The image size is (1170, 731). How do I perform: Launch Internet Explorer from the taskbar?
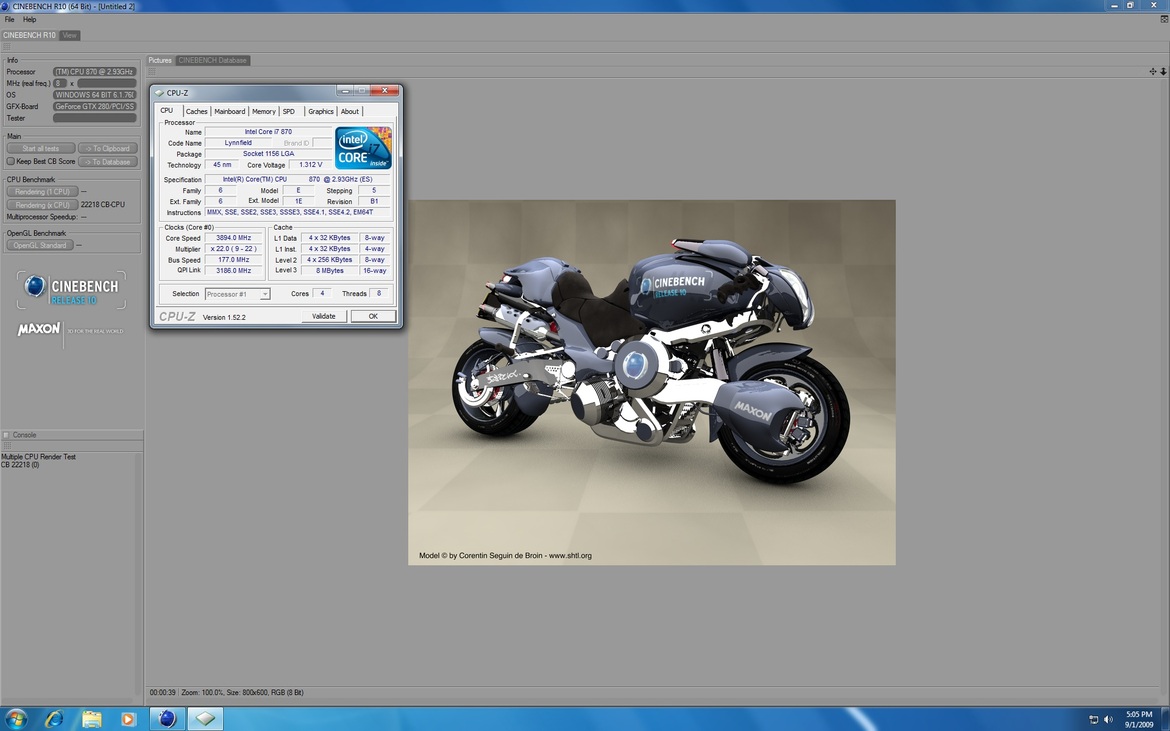pos(54,719)
